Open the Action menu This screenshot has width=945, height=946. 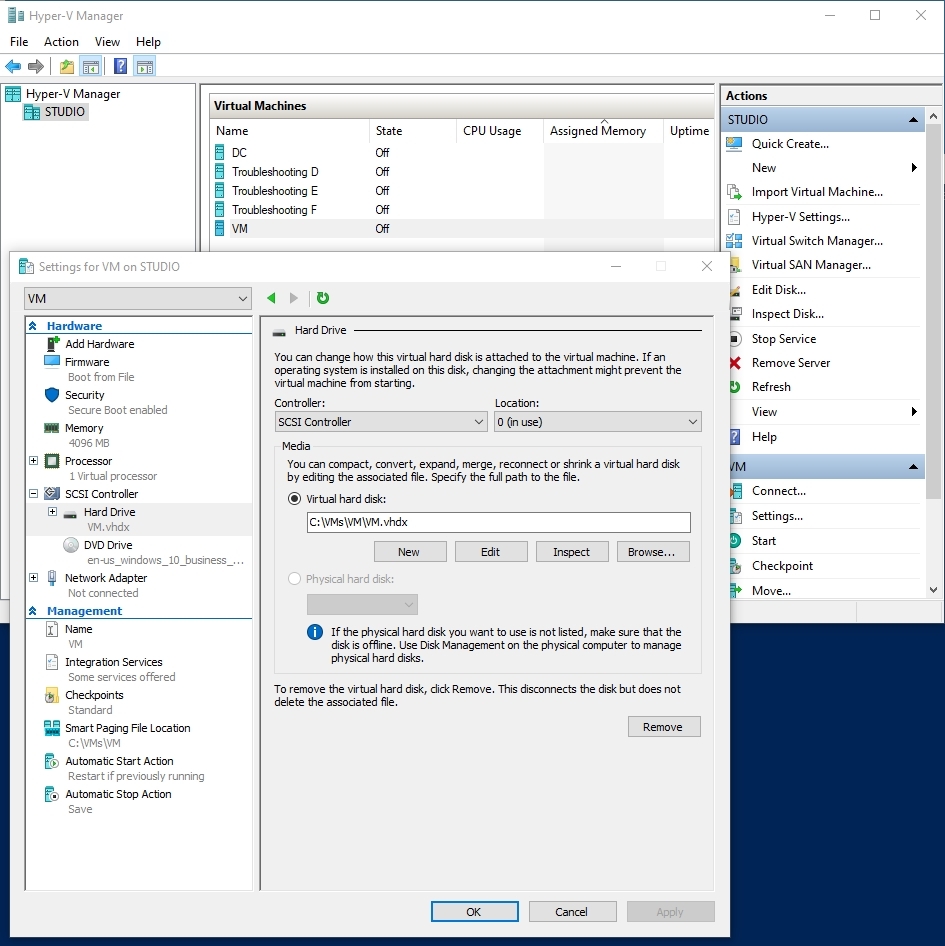(x=61, y=42)
